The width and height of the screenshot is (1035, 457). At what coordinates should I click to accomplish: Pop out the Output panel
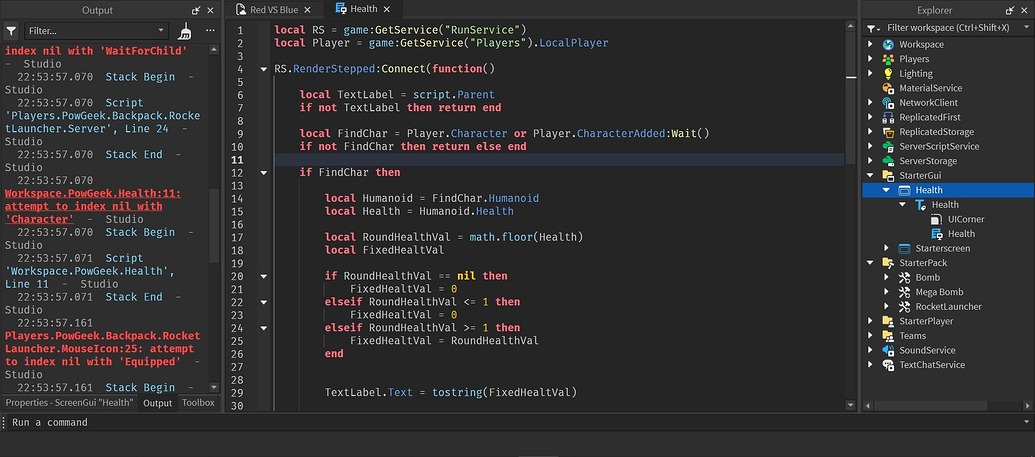click(196, 11)
